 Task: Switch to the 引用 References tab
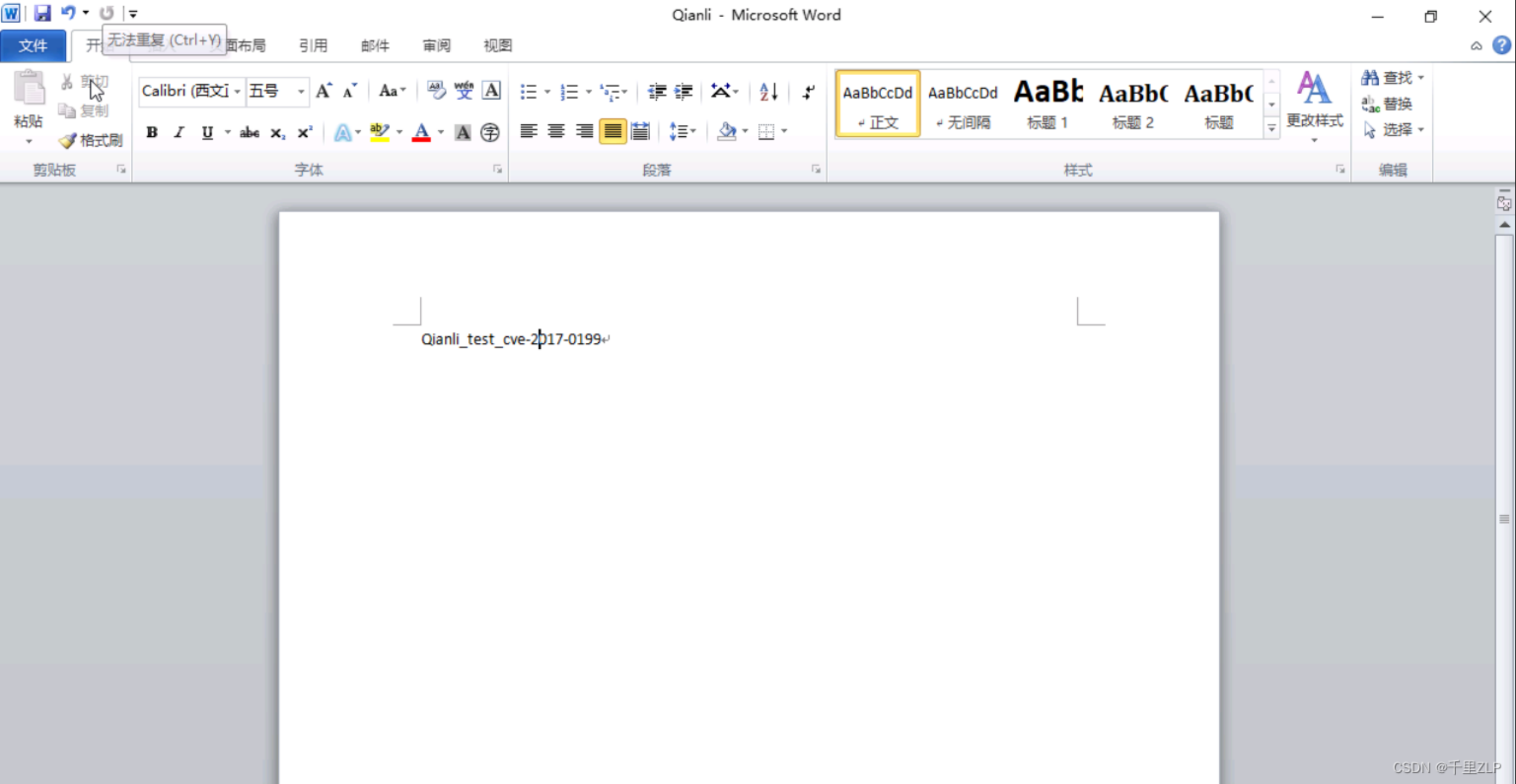click(x=313, y=46)
